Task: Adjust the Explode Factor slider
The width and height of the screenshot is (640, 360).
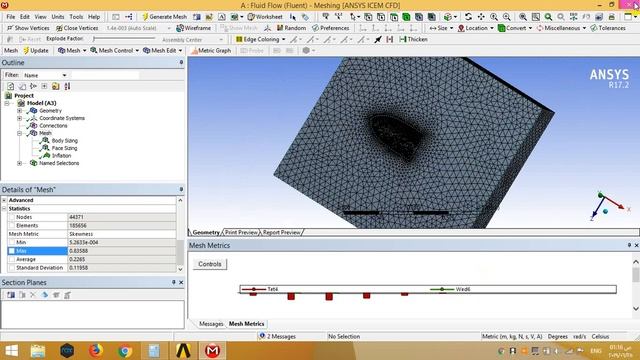Action: pyautogui.click(x=124, y=39)
